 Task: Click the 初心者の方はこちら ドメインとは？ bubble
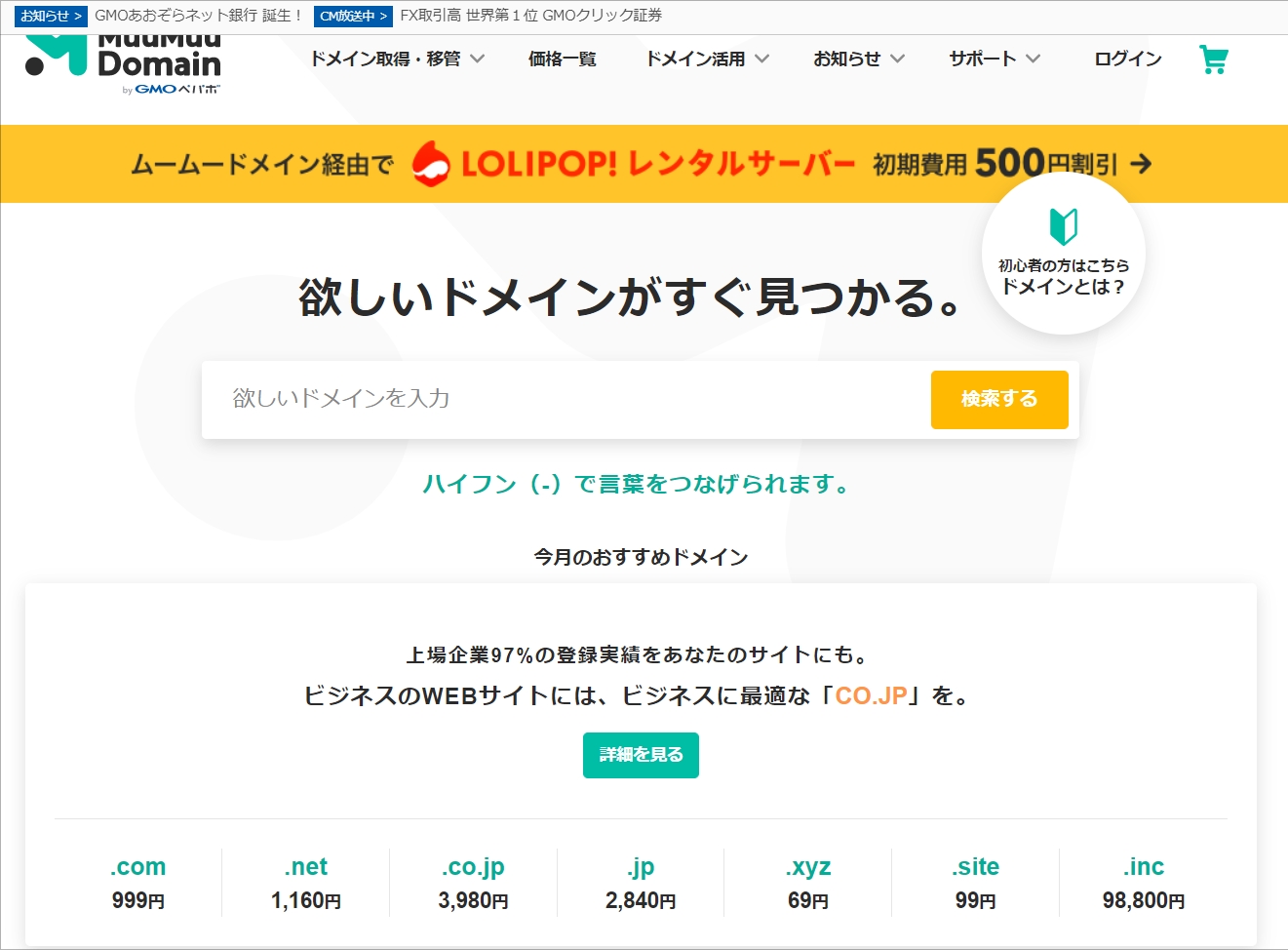click(1064, 253)
